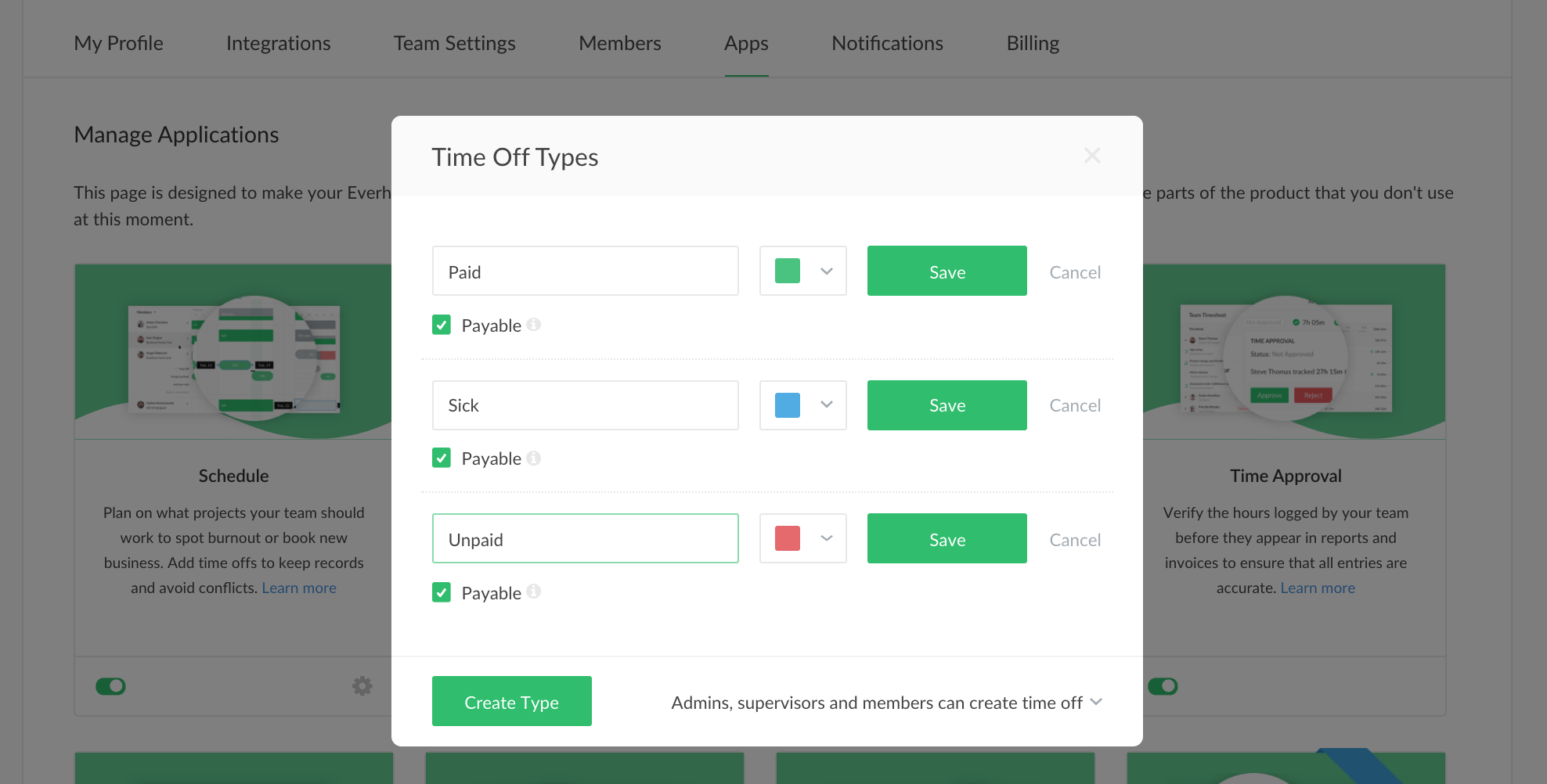Close the Time Off Types dialog
The height and width of the screenshot is (784, 1547).
coord(1092,156)
